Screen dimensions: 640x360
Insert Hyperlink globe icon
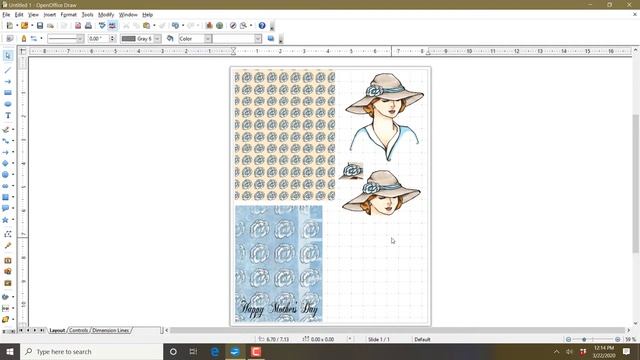[220, 26]
